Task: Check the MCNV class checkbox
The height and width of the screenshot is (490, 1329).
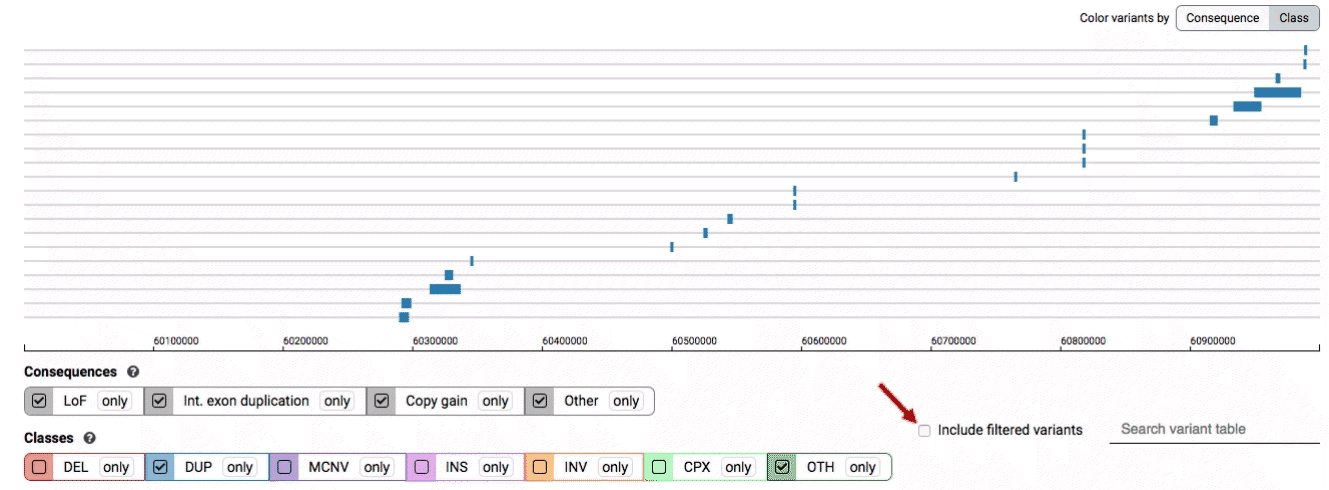Action: tap(285, 467)
